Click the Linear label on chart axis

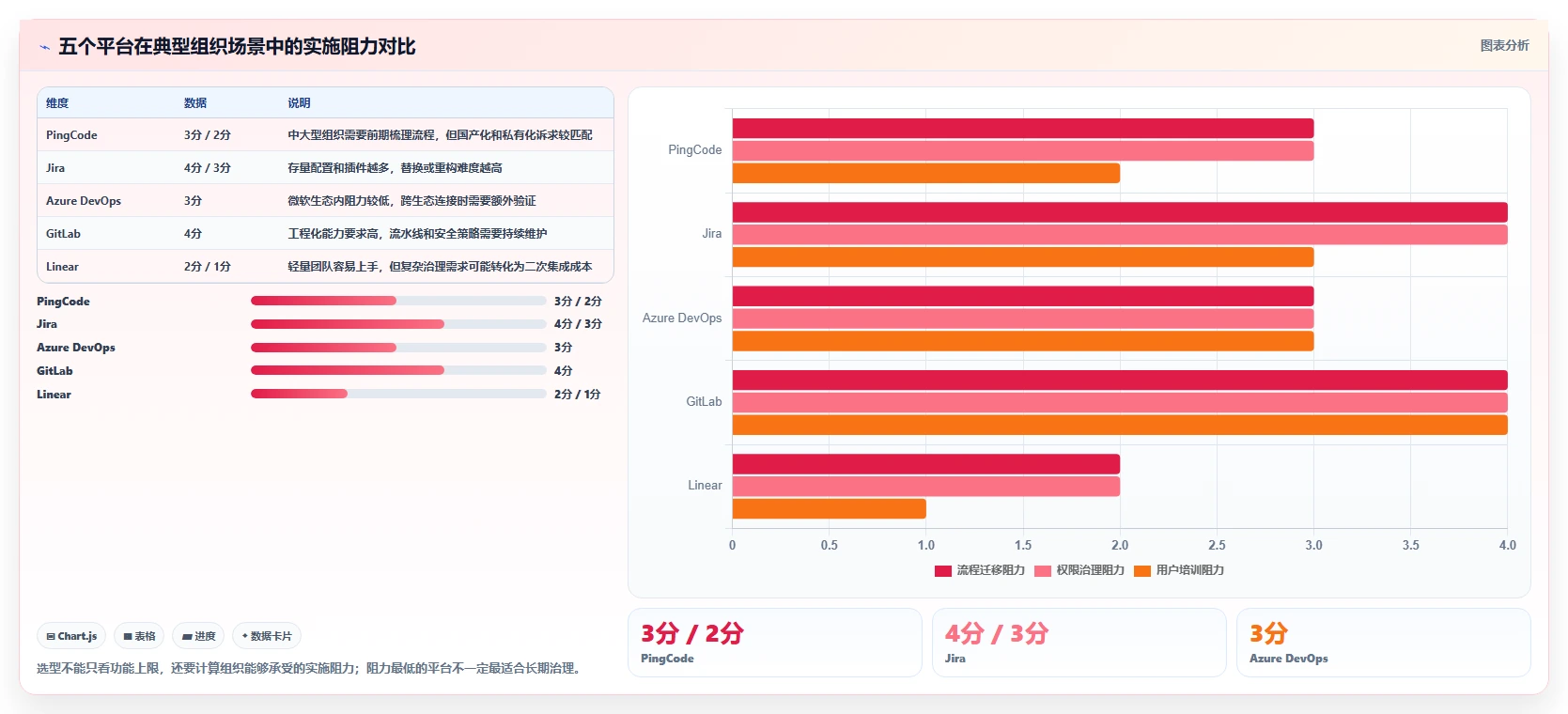pyautogui.click(x=705, y=486)
